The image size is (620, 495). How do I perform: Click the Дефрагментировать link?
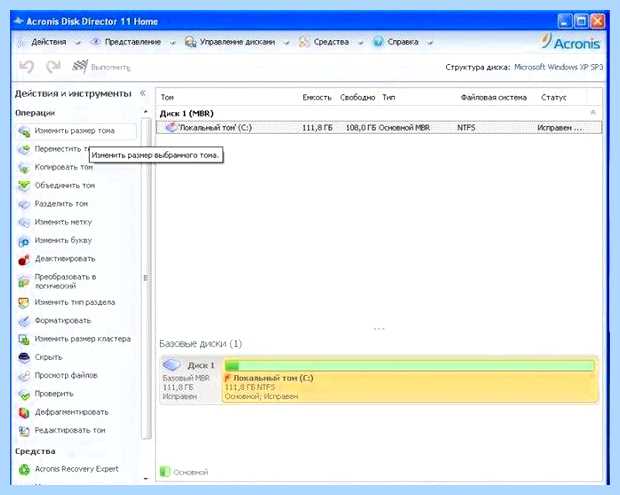coord(72,412)
